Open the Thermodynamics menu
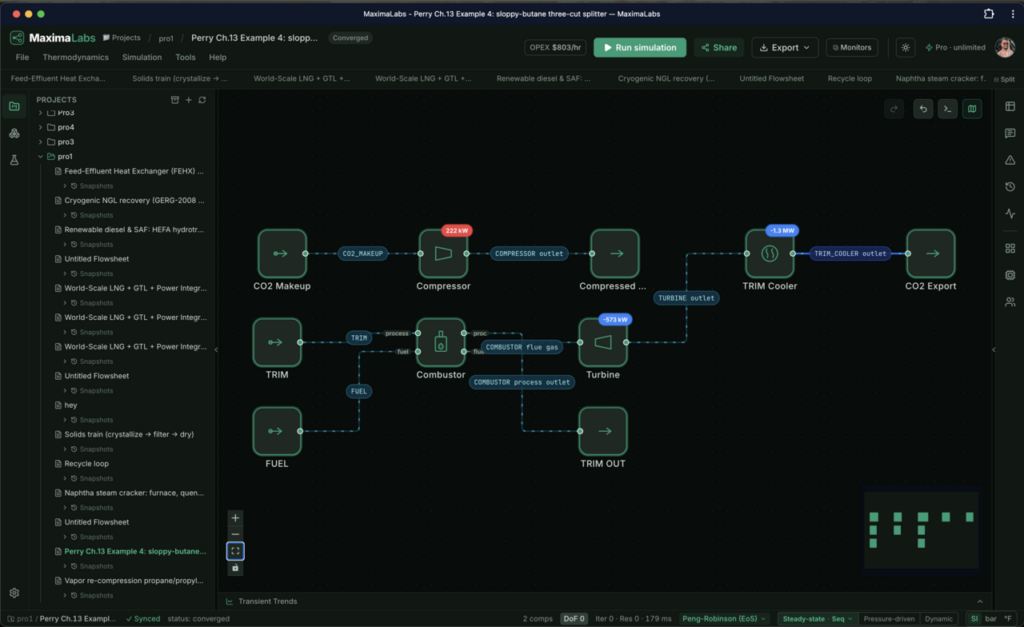 [76, 57]
